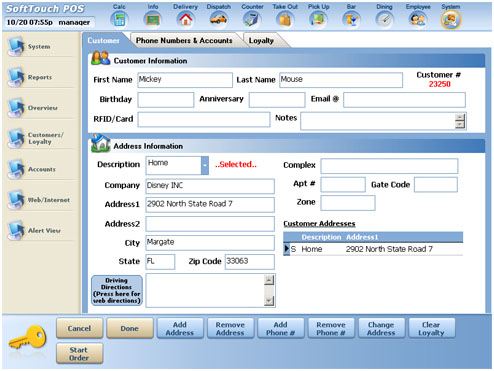
Task: Open Alert View in the left sidebar
Action: click(x=39, y=231)
